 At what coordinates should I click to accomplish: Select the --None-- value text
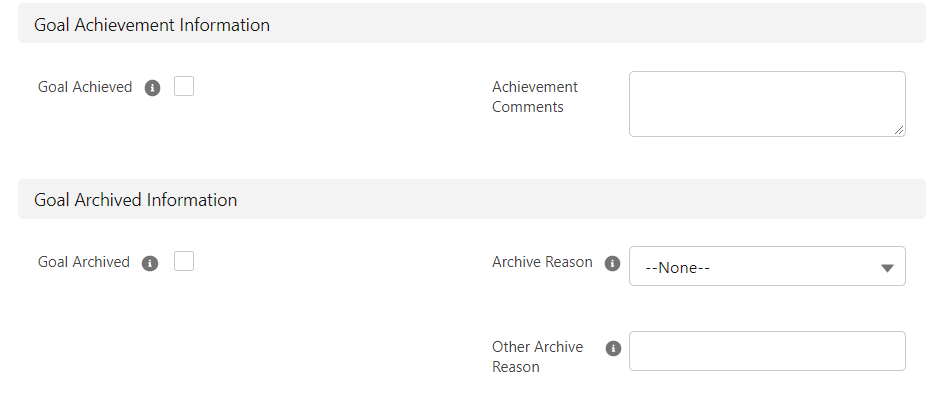click(x=677, y=268)
